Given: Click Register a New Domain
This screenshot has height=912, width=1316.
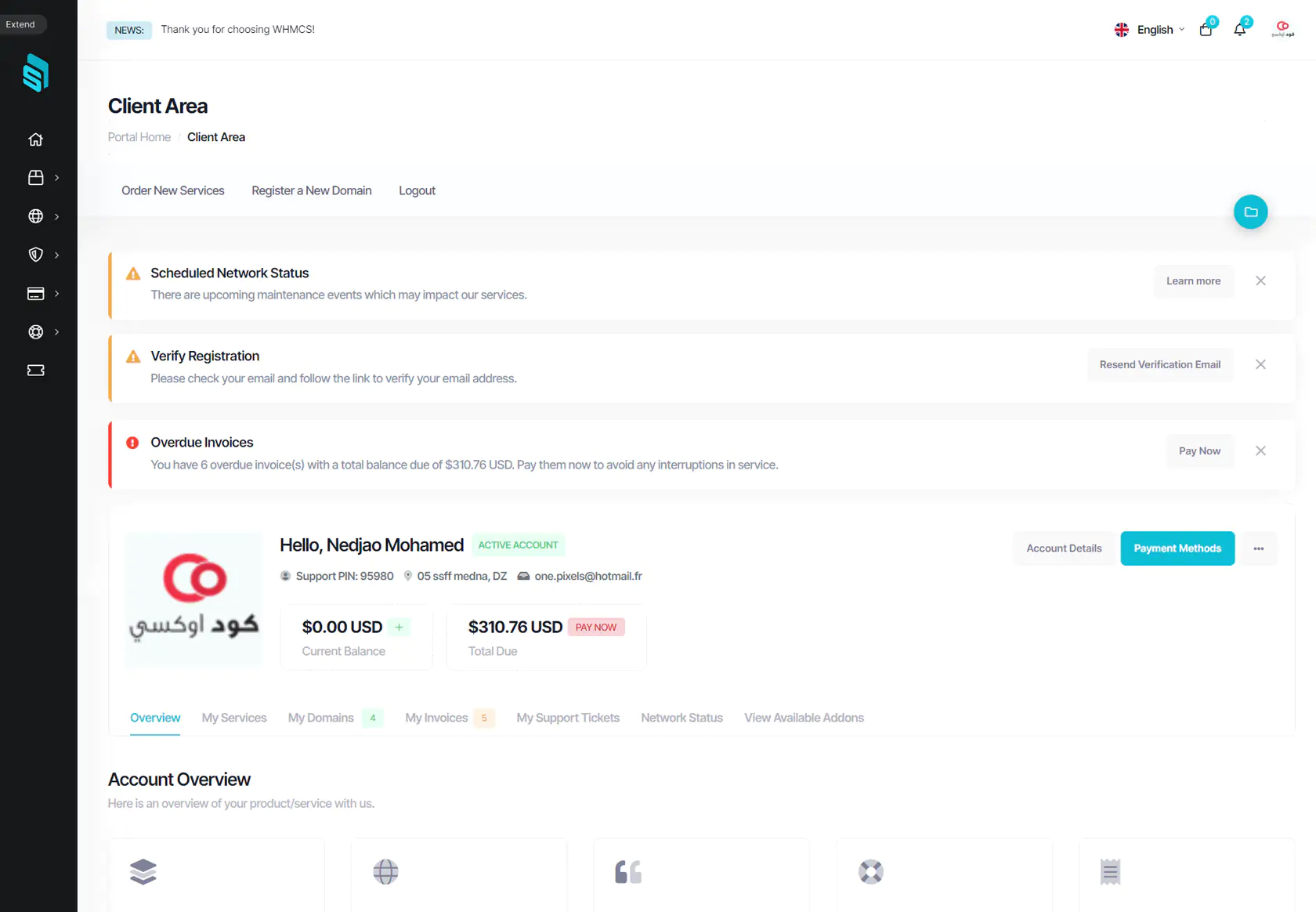Looking at the screenshot, I should coord(312,190).
